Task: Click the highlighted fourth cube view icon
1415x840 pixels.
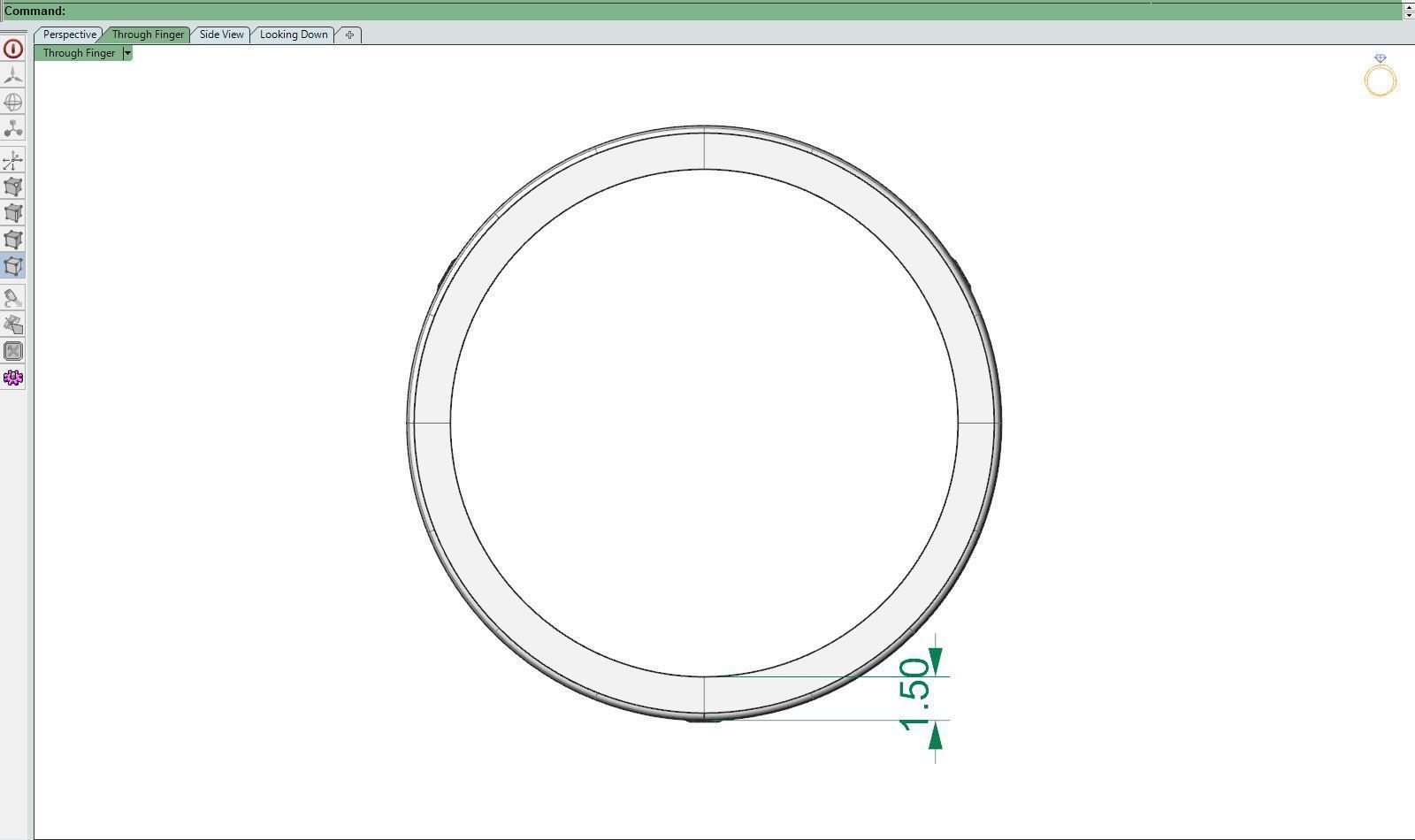Action: pos(13,266)
